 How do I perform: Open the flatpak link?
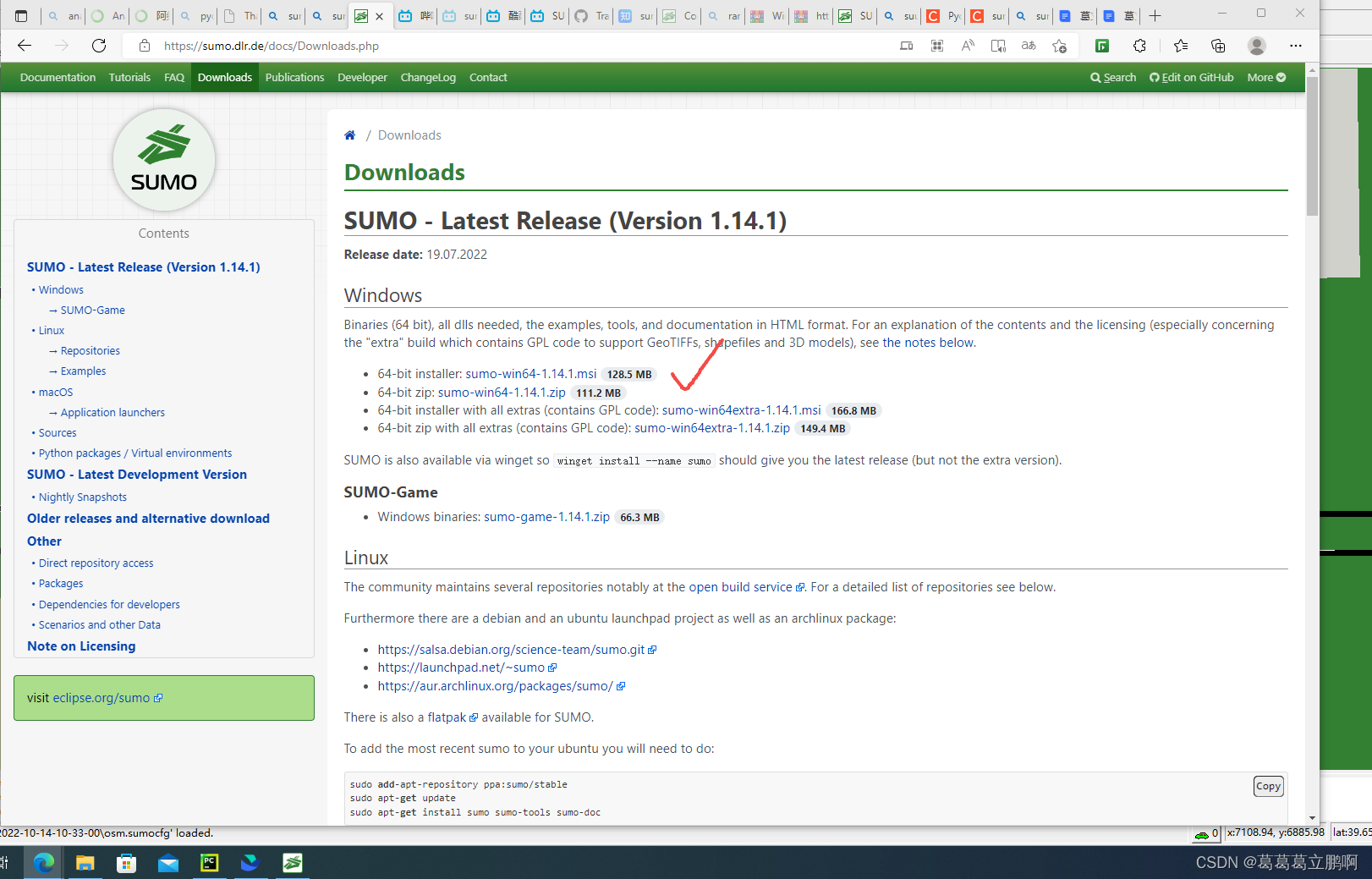[x=453, y=717]
